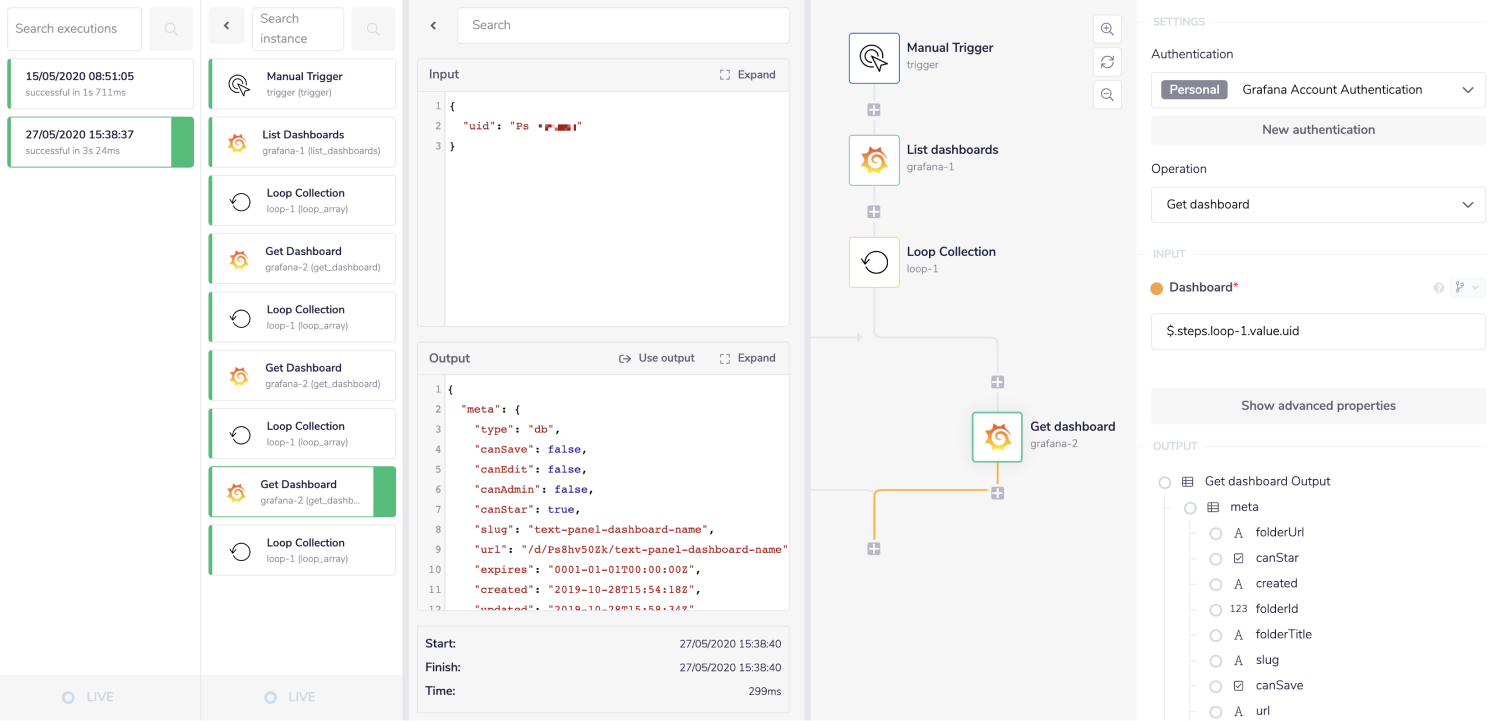Click zoom out magnifier on canvas

[1107, 95]
